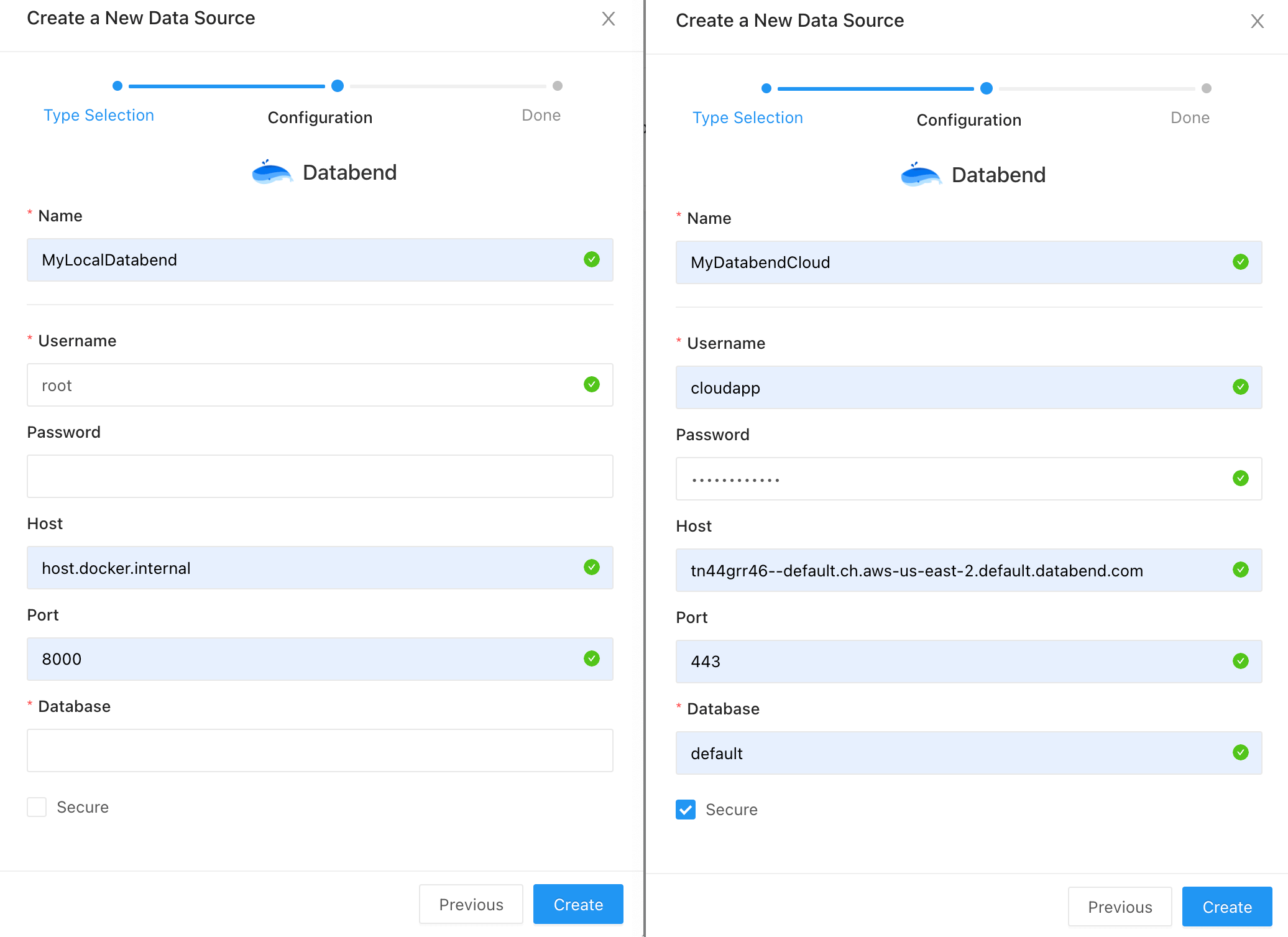Click the Host field with databend.com address
This screenshot has width=1288, height=937.
coord(969,570)
